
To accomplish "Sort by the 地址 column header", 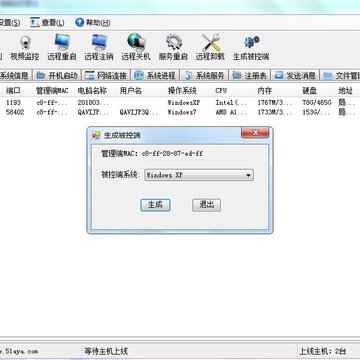I will 345,90.
